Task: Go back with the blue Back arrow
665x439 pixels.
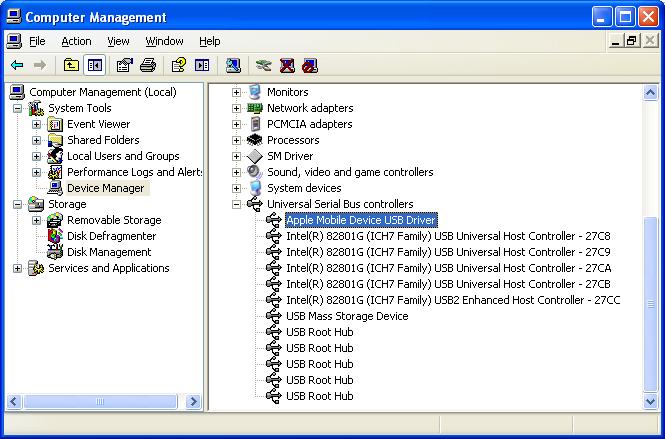Action: (17, 65)
